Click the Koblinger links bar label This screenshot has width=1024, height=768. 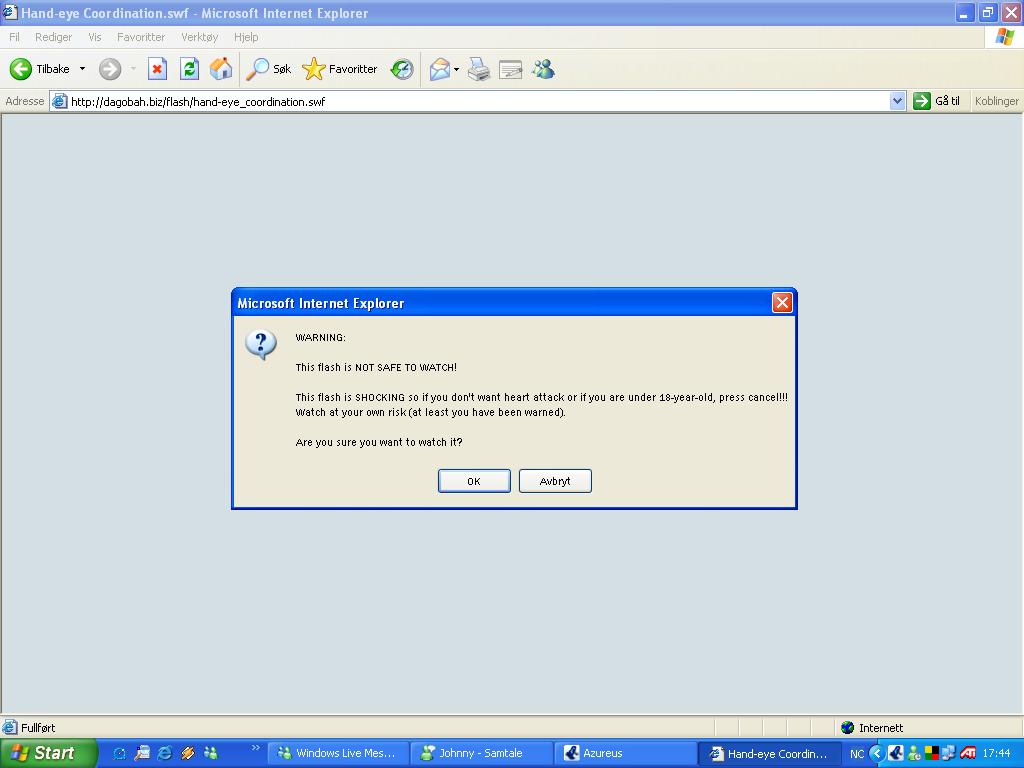click(x=996, y=101)
